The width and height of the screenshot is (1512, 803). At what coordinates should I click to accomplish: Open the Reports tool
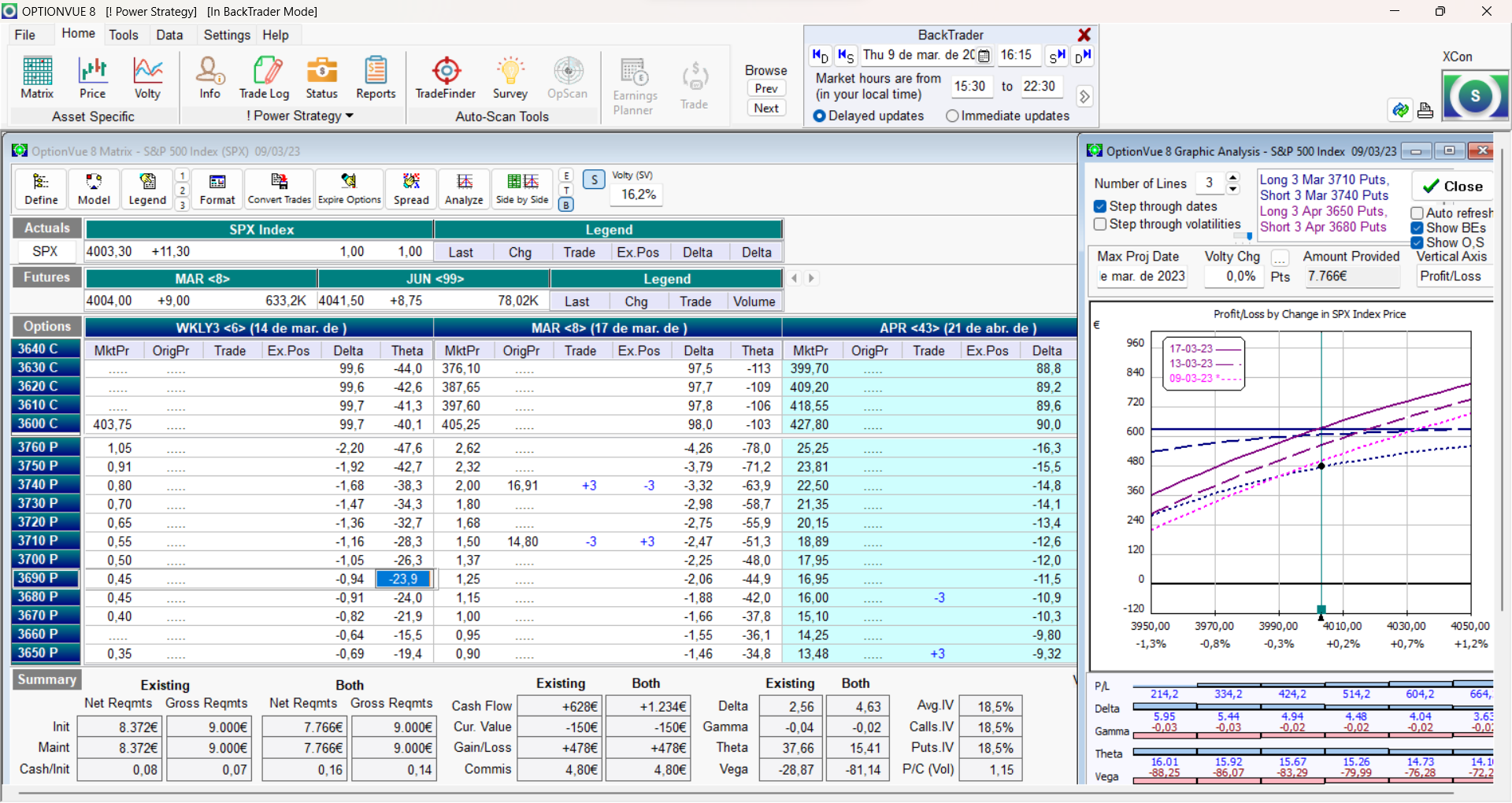click(x=376, y=78)
